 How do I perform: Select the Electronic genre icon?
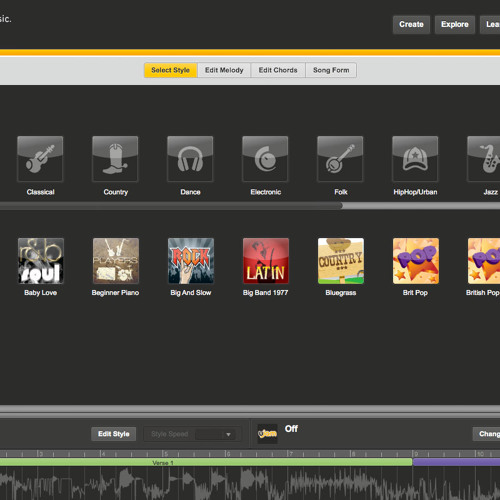click(265, 159)
